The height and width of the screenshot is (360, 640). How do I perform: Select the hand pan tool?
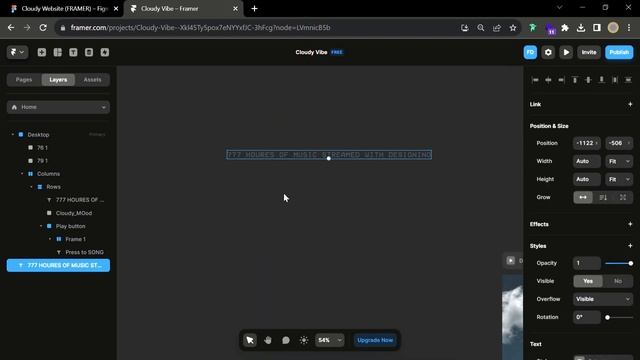[268, 340]
